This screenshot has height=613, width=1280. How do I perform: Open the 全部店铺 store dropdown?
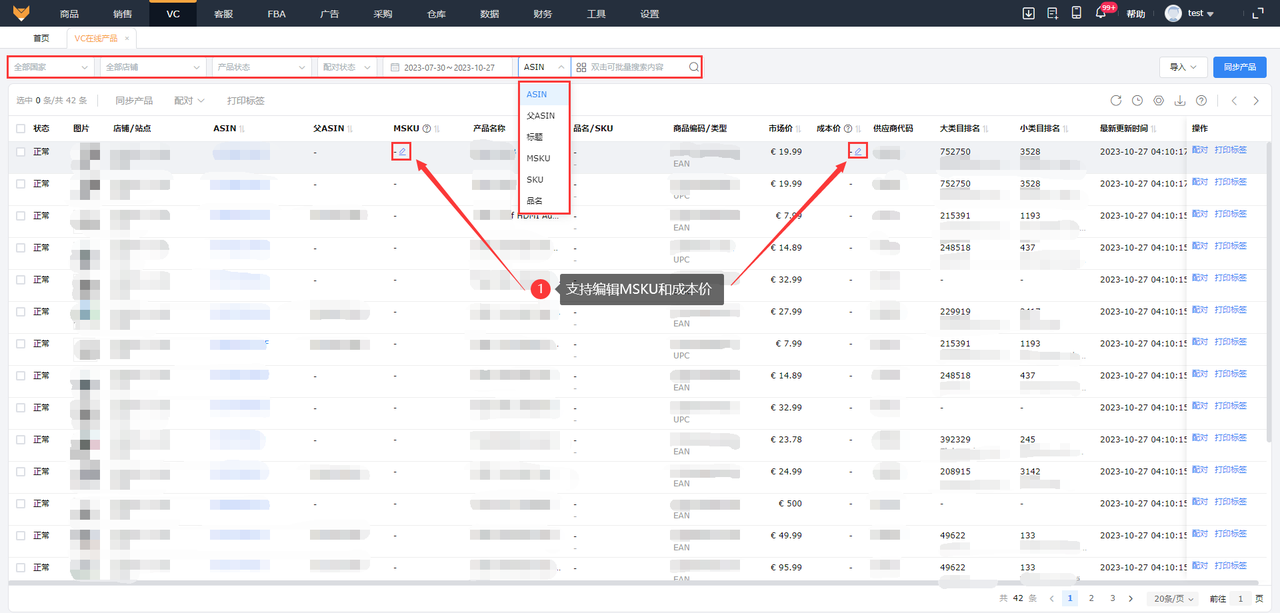pos(154,67)
